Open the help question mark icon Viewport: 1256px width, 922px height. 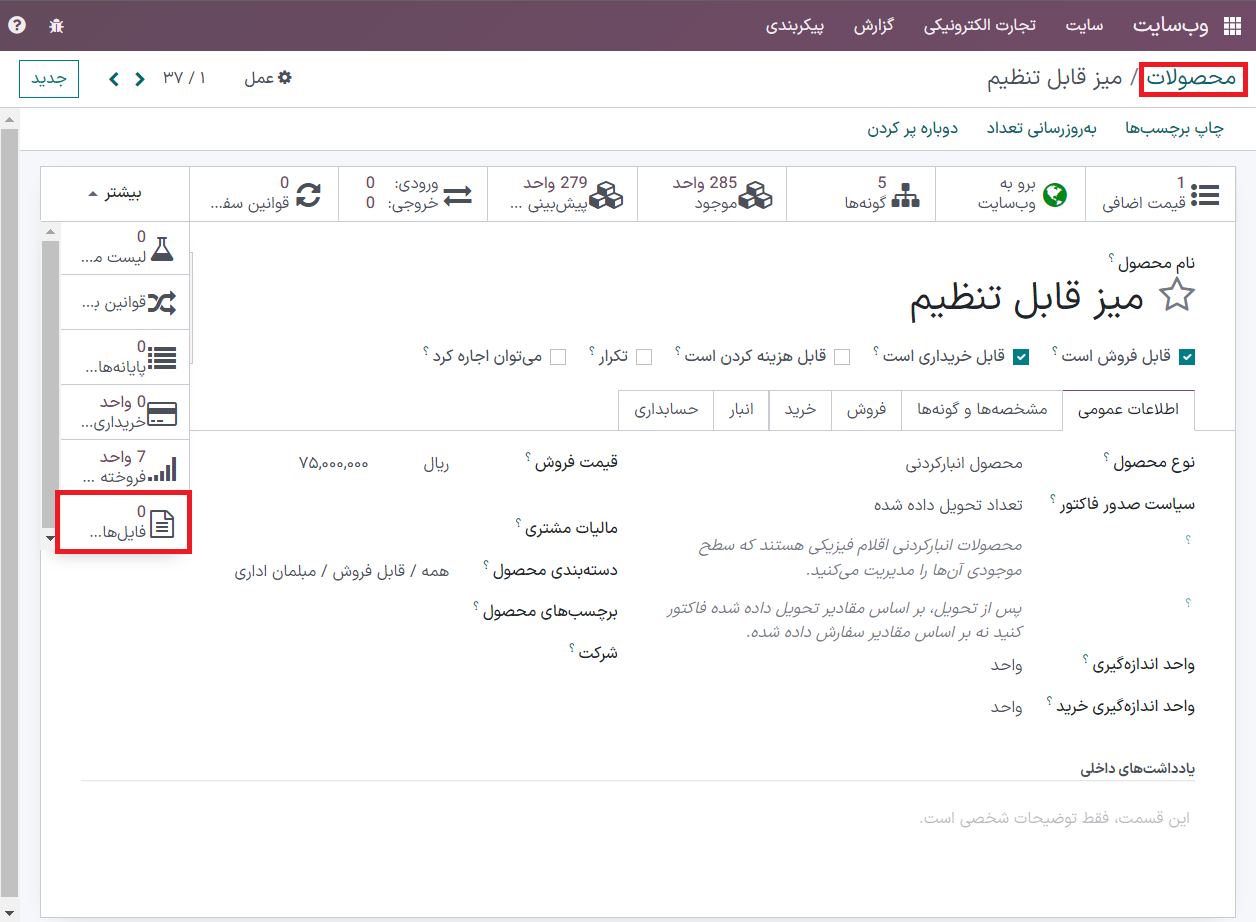[x=17, y=26]
